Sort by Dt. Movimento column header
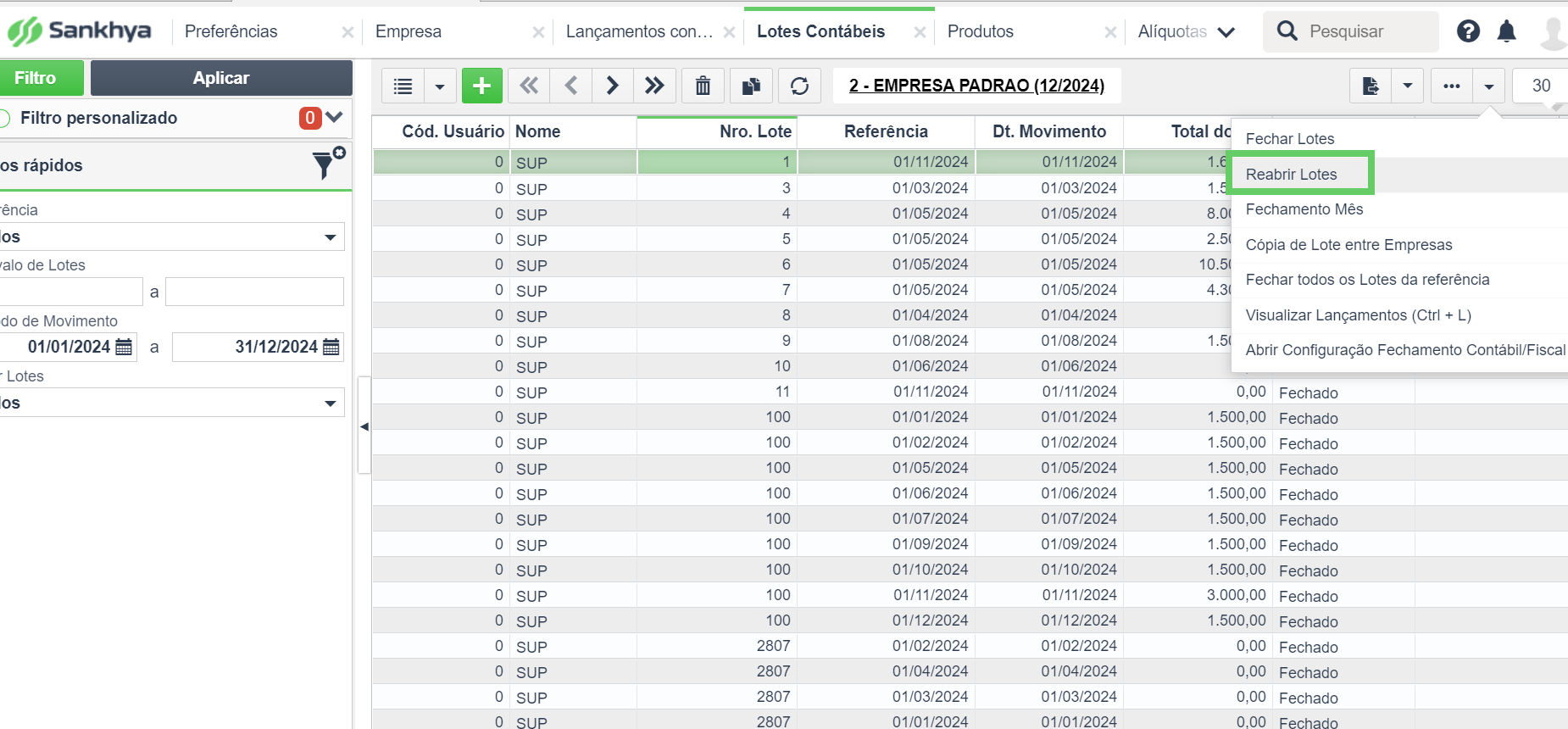 [1049, 131]
